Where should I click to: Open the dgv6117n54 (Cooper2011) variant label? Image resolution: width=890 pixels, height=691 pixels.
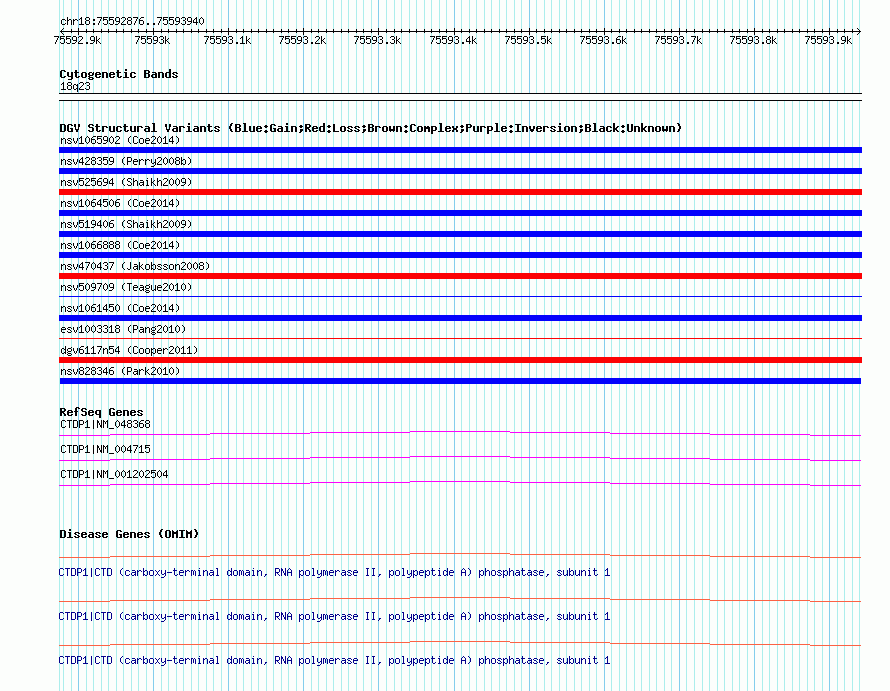[x=129, y=350]
